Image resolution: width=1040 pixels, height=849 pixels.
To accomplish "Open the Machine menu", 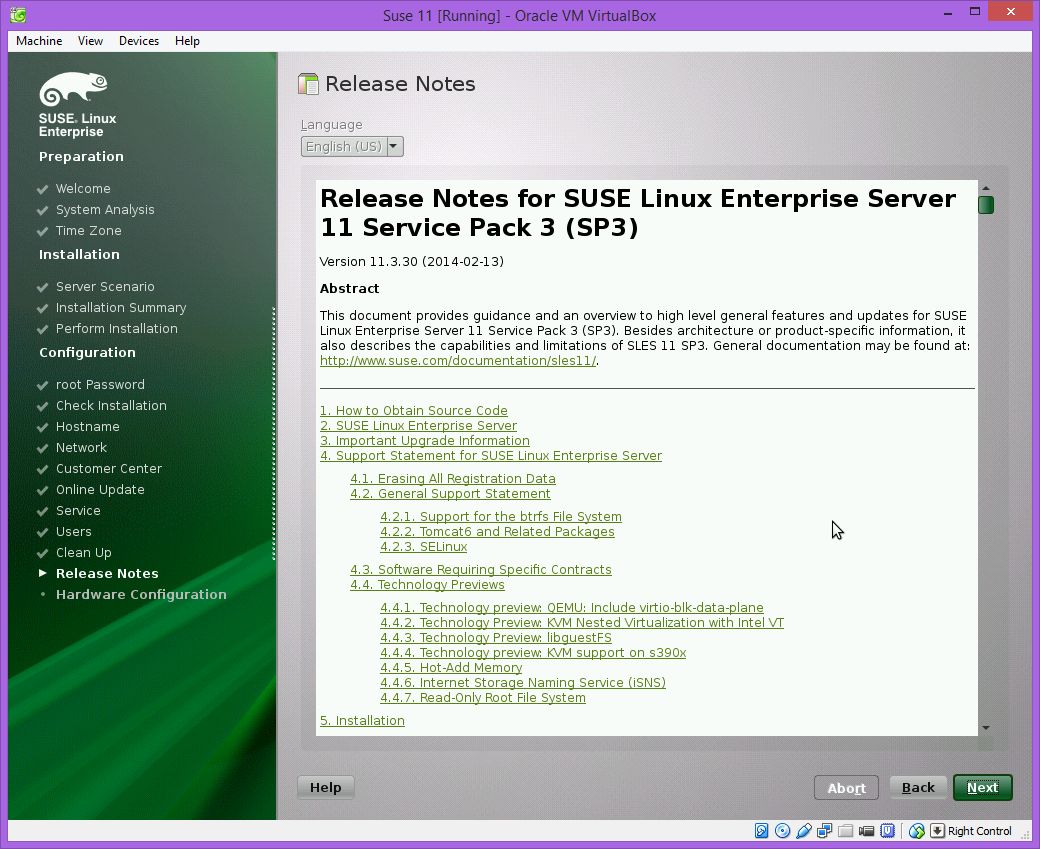I will coord(39,40).
